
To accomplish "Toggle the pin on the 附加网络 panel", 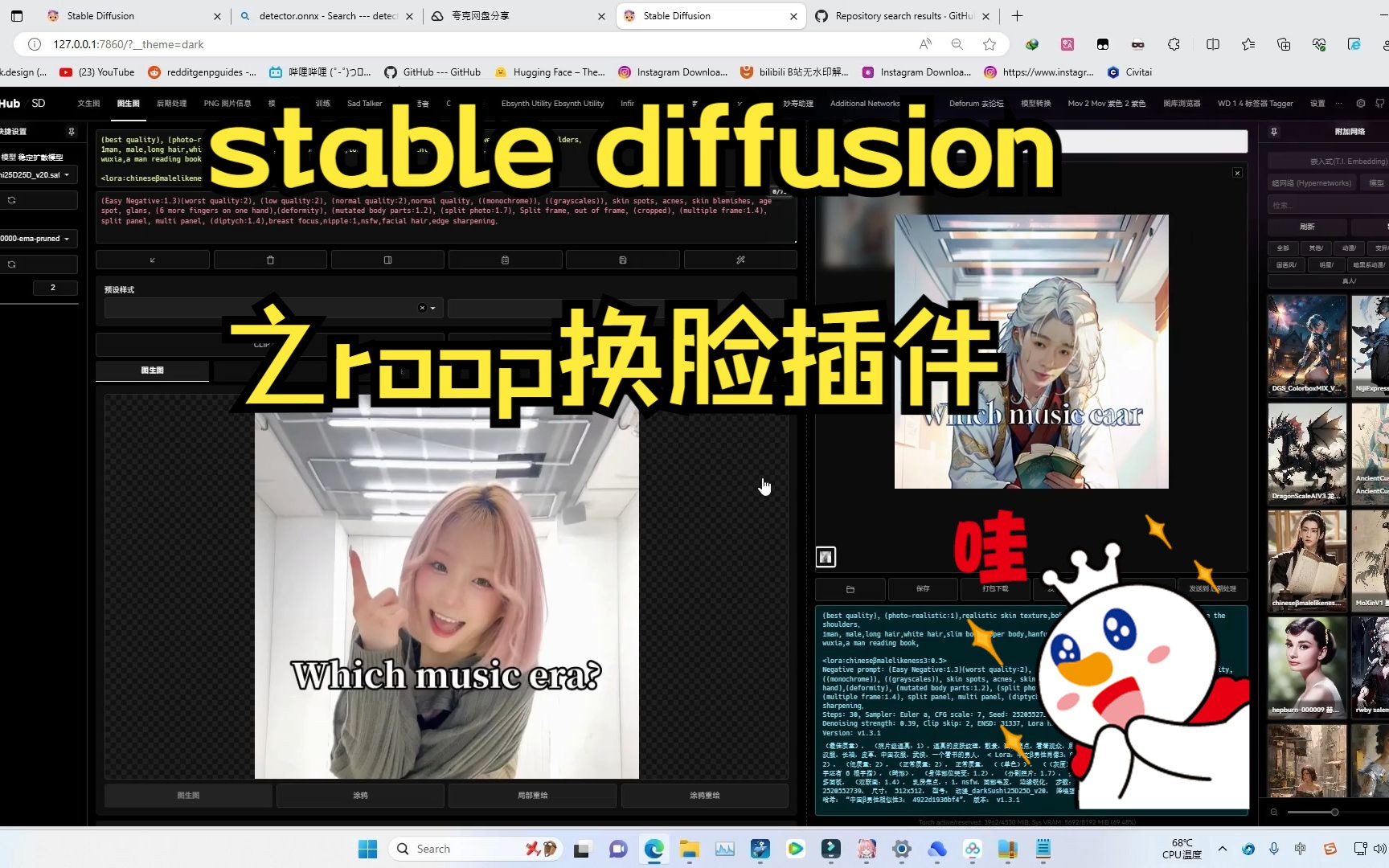I will click(1274, 131).
